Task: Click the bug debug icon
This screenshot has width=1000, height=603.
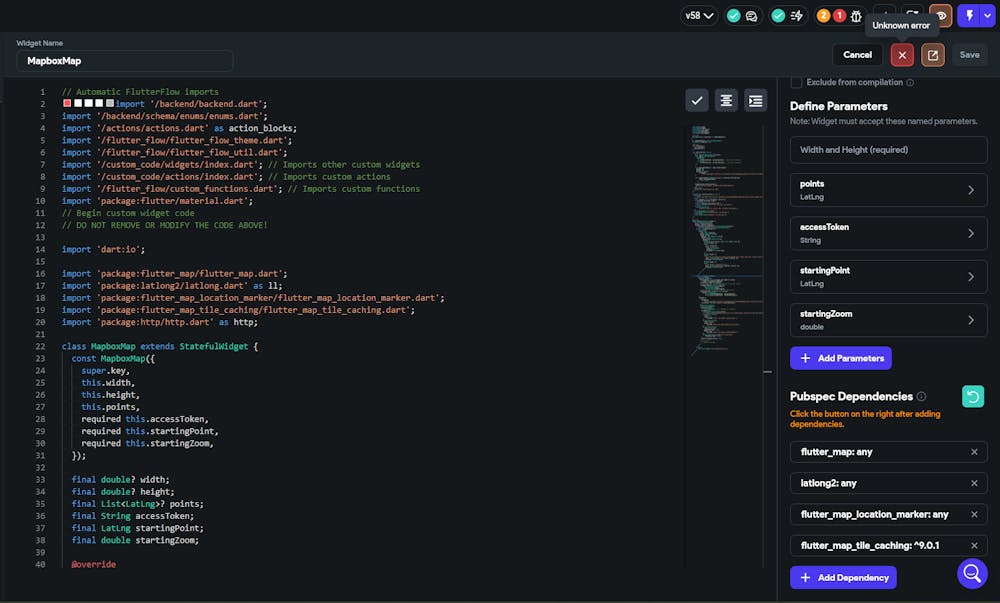Action: [856, 16]
